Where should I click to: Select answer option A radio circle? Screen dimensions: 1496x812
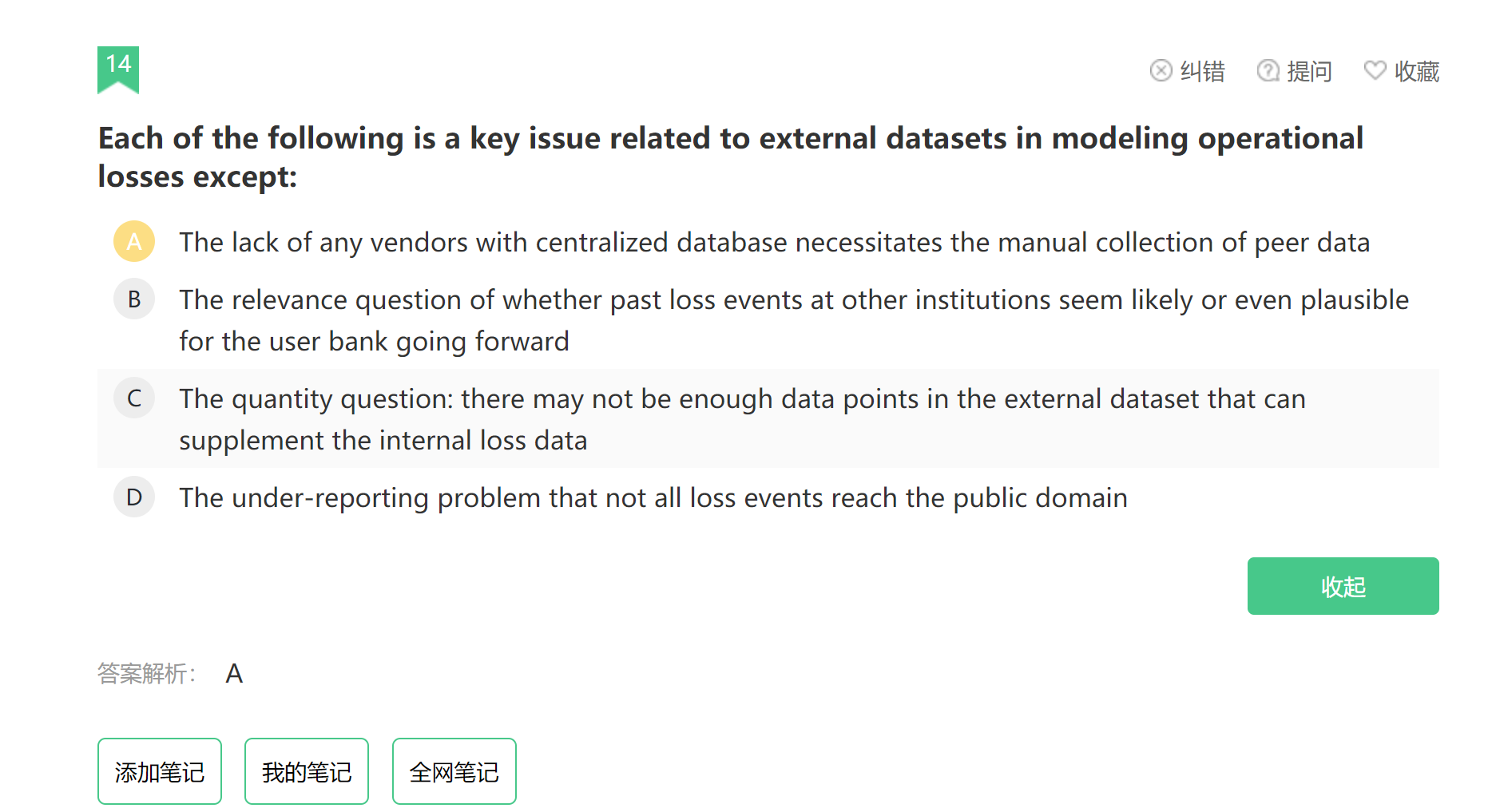coord(134,241)
